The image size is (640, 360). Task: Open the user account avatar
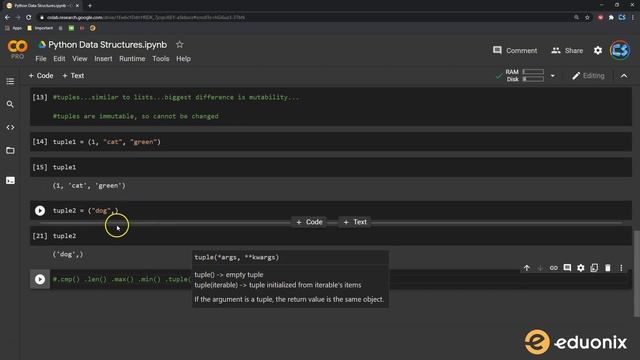click(x=620, y=50)
